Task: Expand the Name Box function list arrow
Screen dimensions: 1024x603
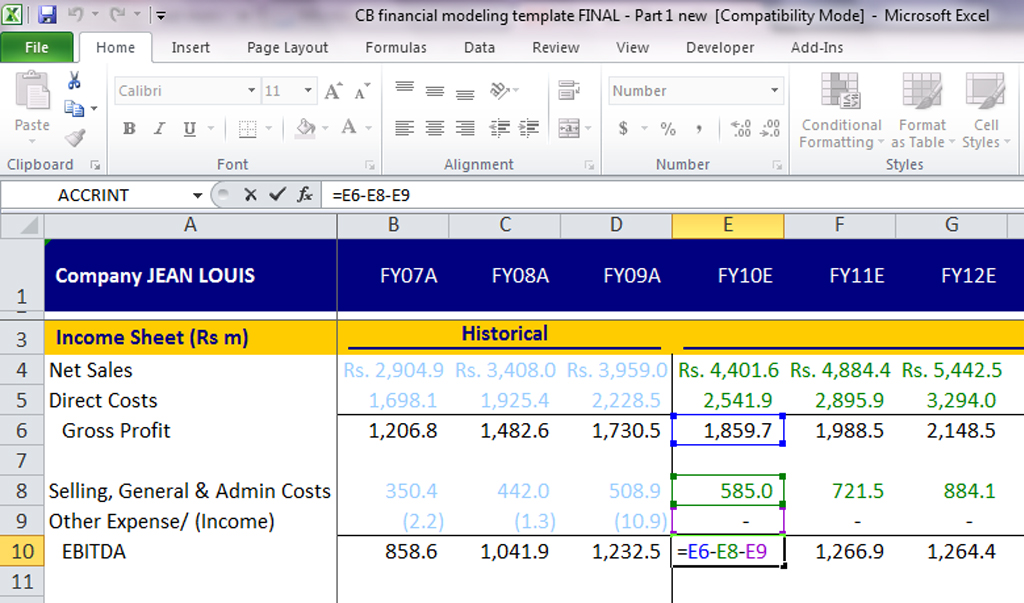Action: [198, 195]
